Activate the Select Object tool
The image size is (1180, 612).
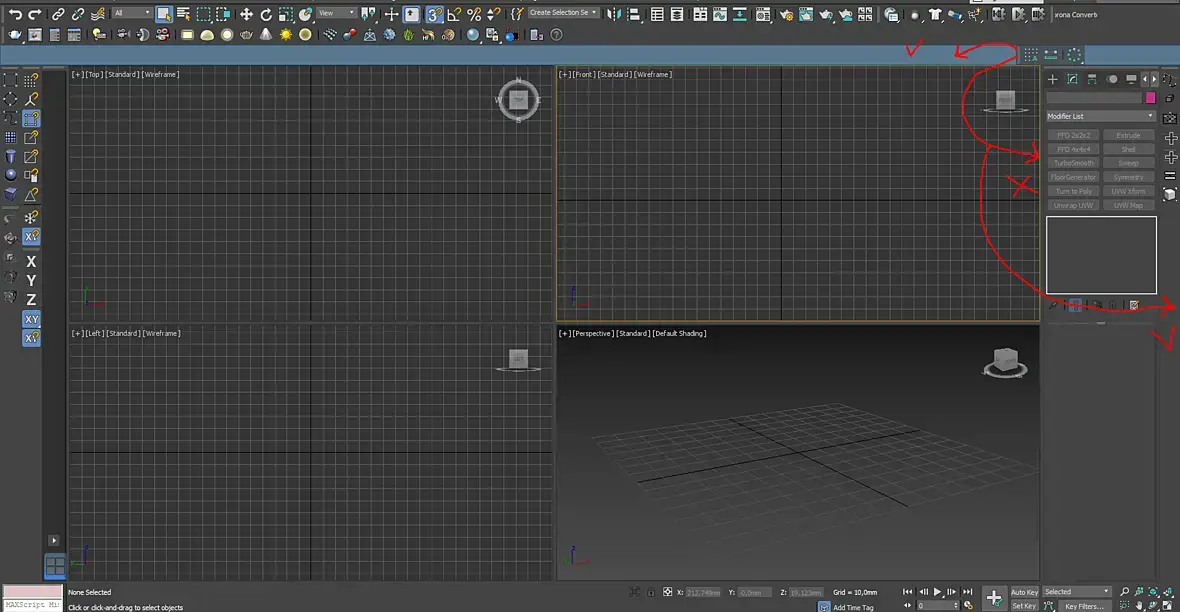164,14
